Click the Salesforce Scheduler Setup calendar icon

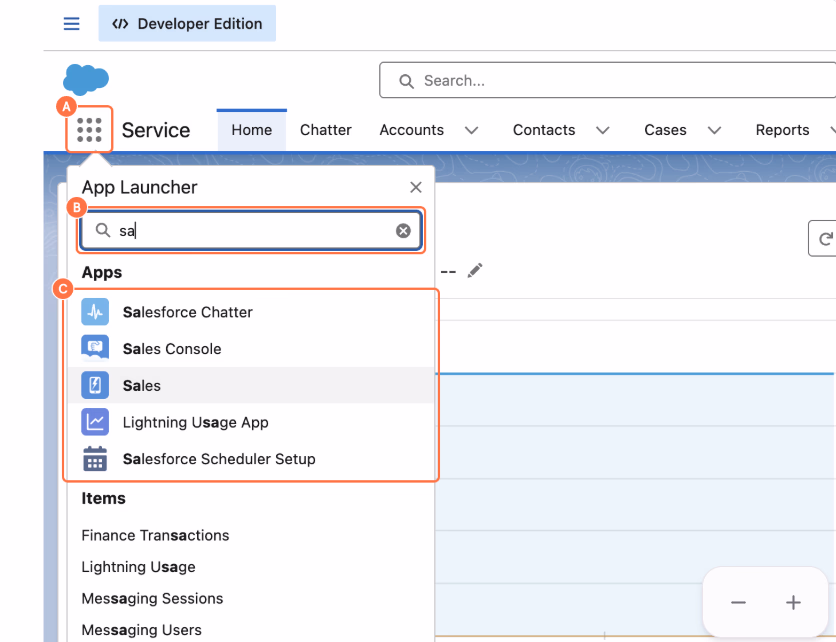click(x=95, y=459)
